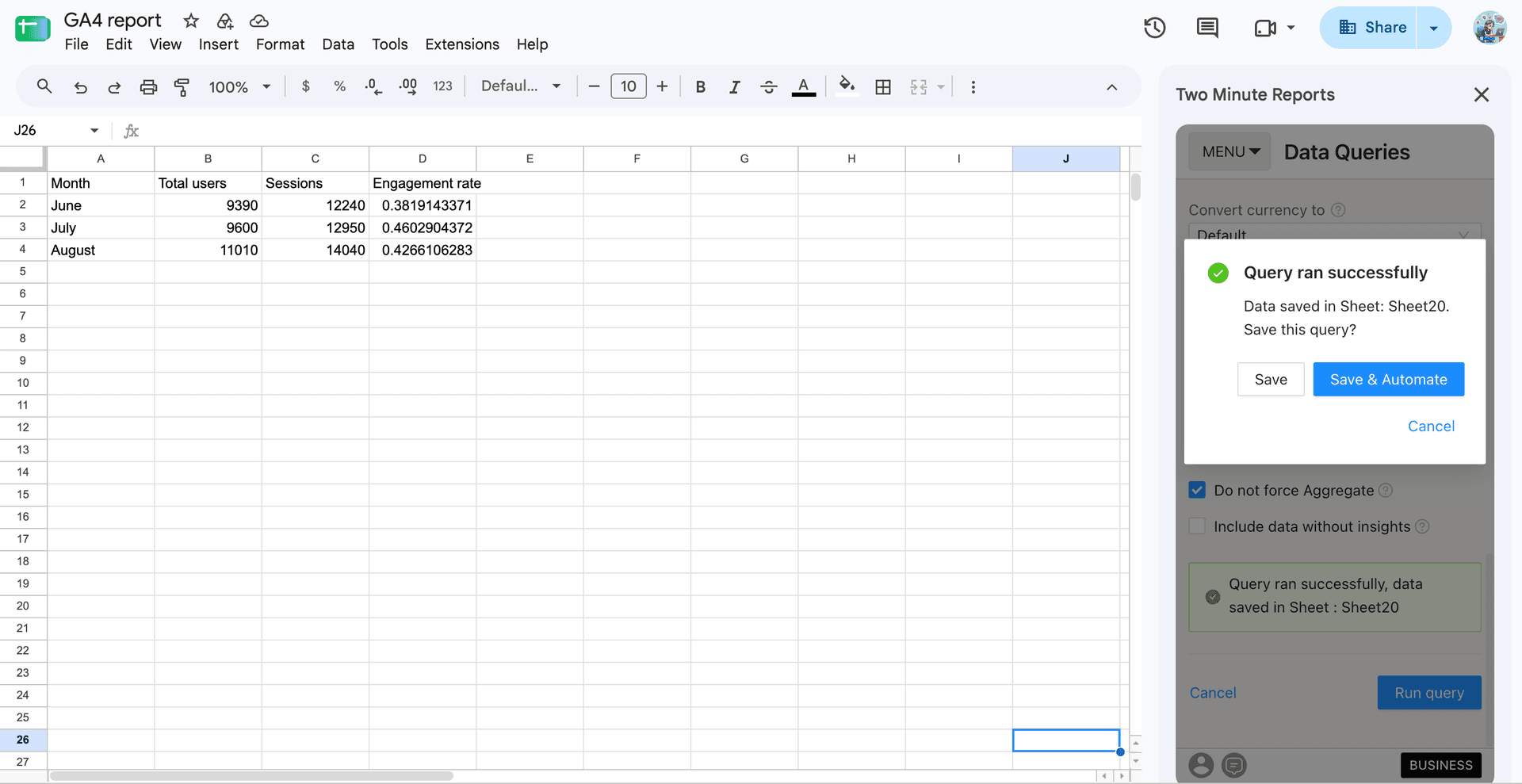Viewport: 1522px width, 784px height.
Task: Click the font size input field
Action: [628, 86]
